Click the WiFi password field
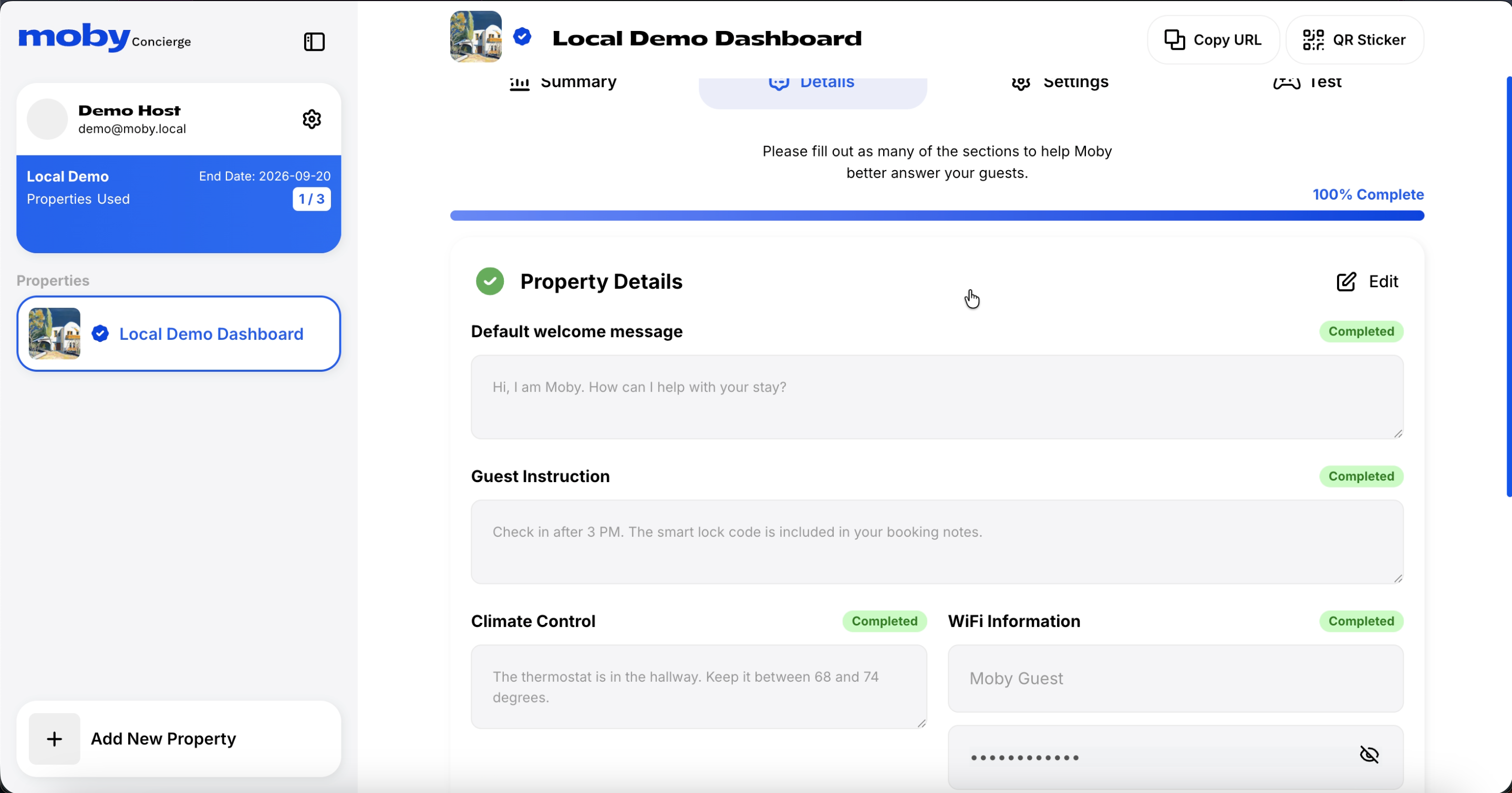Screen dimensions: 1512x793 [1175, 758]
